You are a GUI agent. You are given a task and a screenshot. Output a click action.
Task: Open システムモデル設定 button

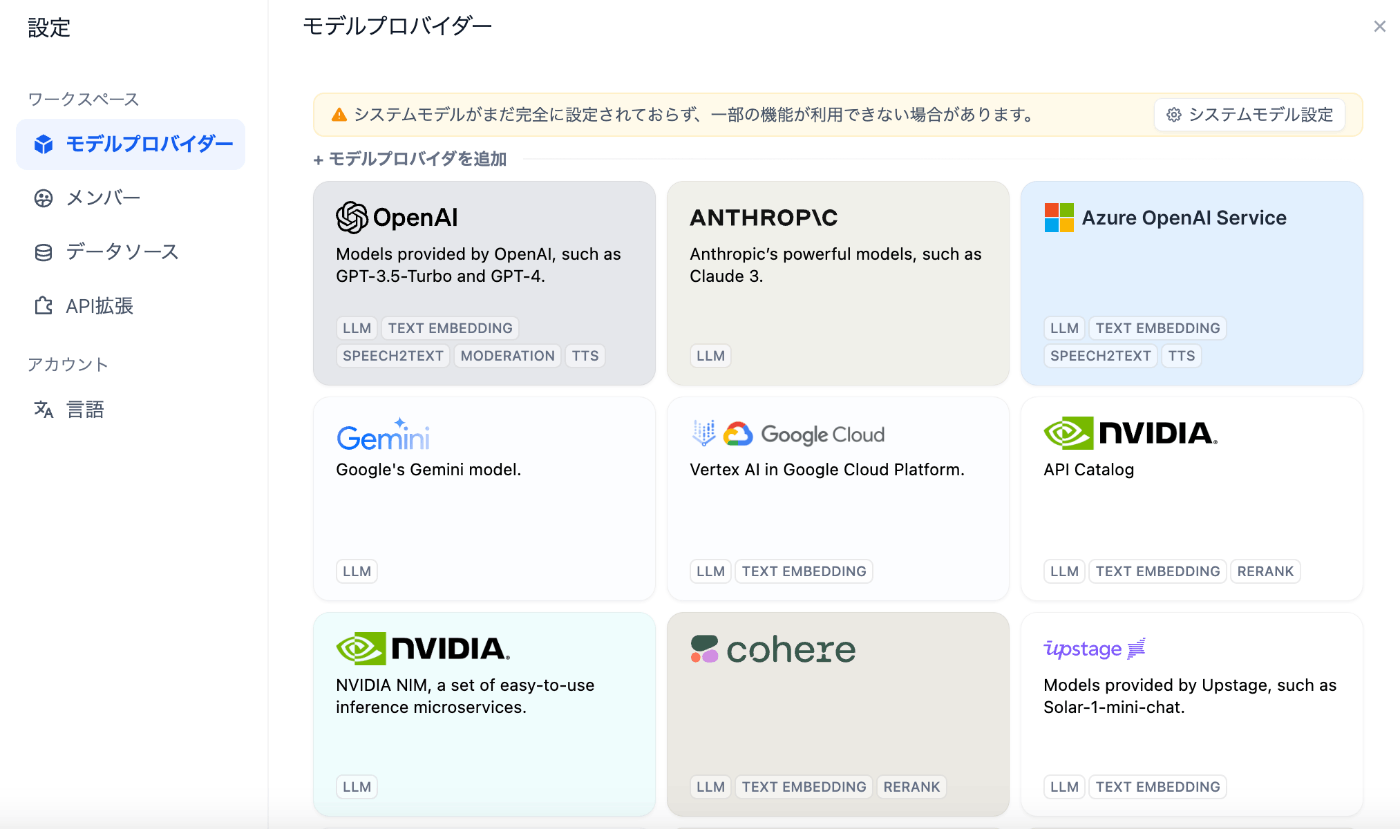1249,115
